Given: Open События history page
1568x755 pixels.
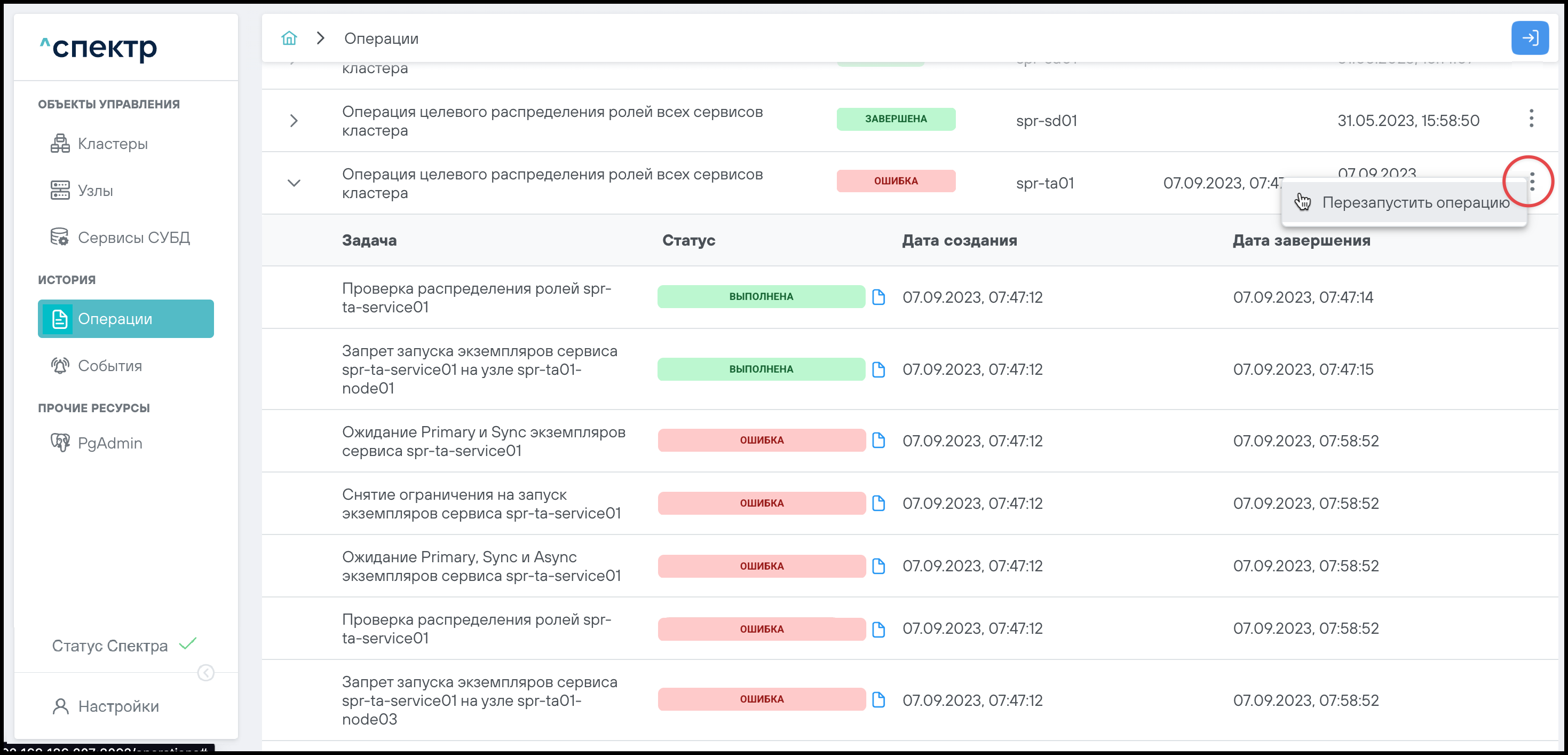Looking at the screenshot, I should pyautogui.click(x=109, y=366).
